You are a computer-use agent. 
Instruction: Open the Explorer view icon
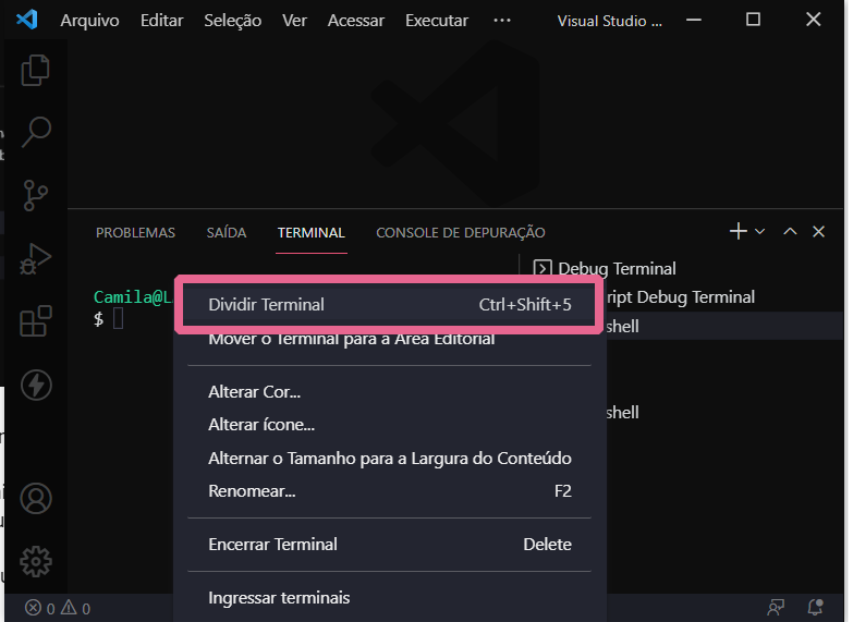[35, 69]
